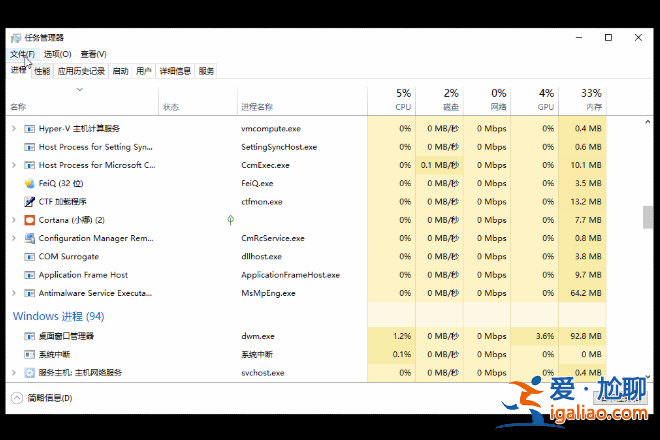660x440 pixels.
Task: Select the Windows 进程 (94) group header
Action: click(x=59, y=316)
